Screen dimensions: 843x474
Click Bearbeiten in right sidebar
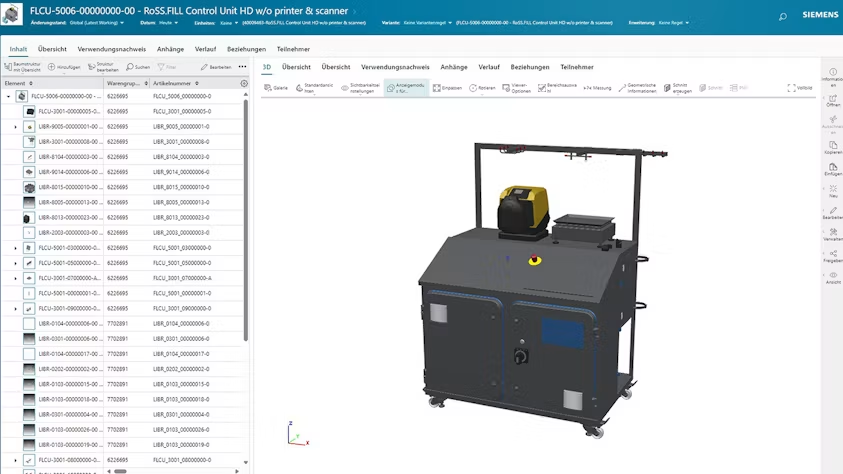833,213
